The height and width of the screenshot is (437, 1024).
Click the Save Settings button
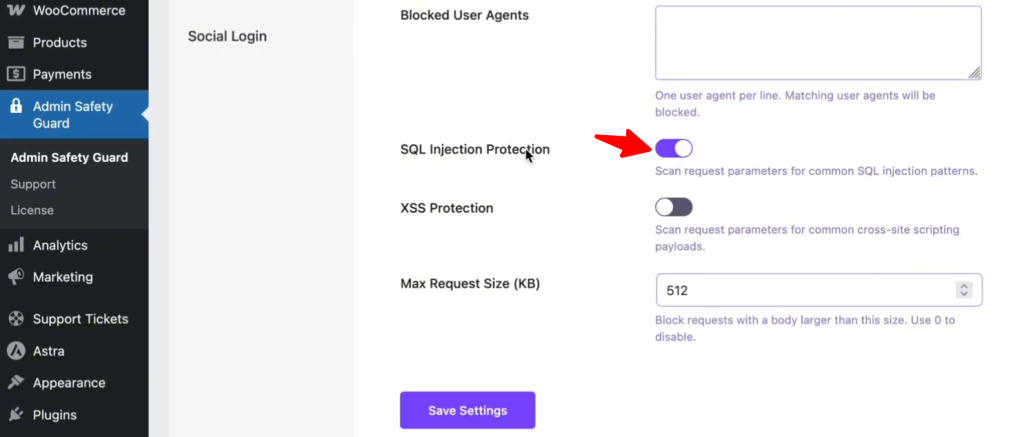pos(467,410)
